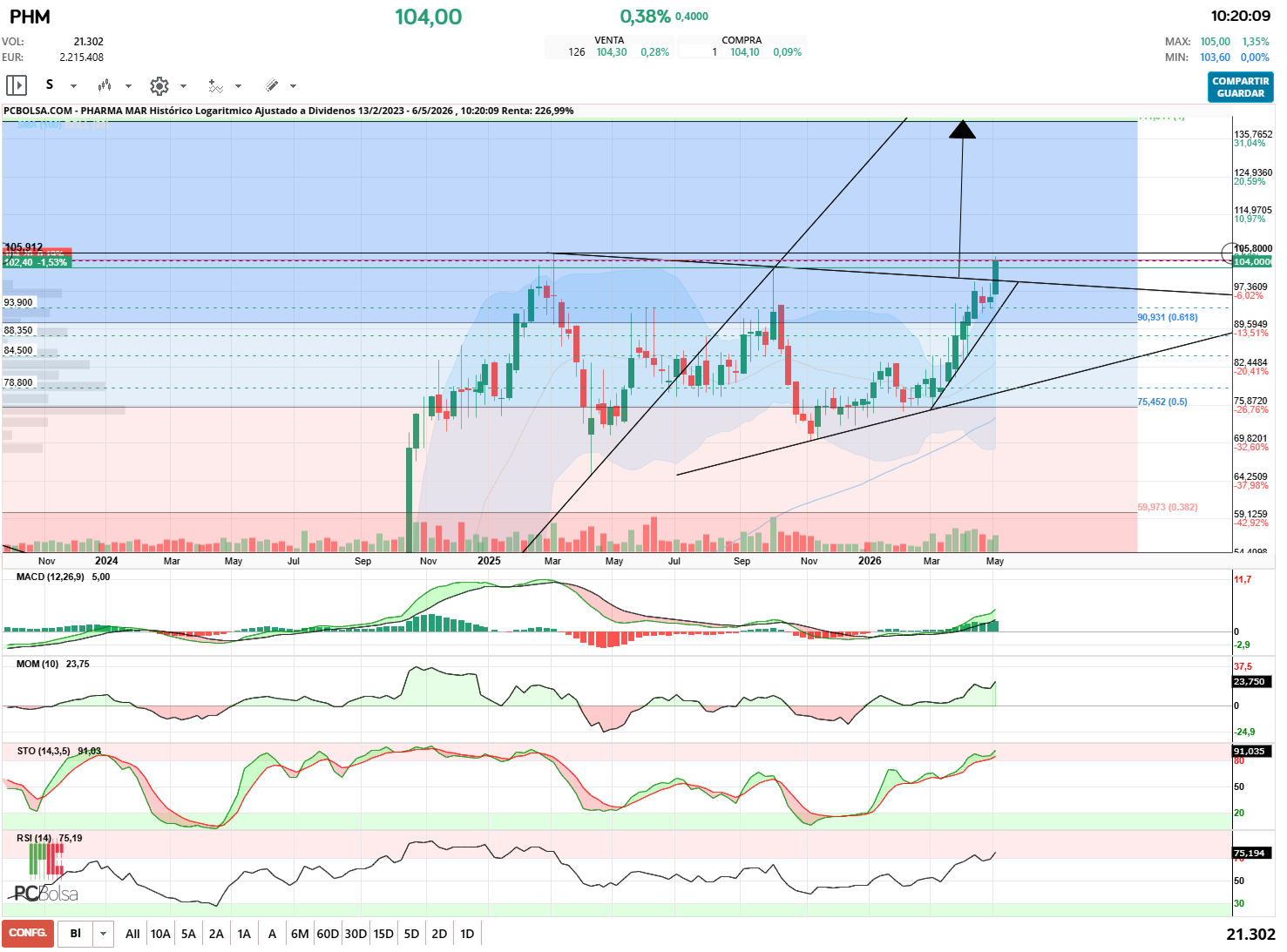Click the 91,035 stochastic value tag
Image resolution: width=1287 pixels, height=952 pixels.
pyautogui.click(x=1250, y=752)
